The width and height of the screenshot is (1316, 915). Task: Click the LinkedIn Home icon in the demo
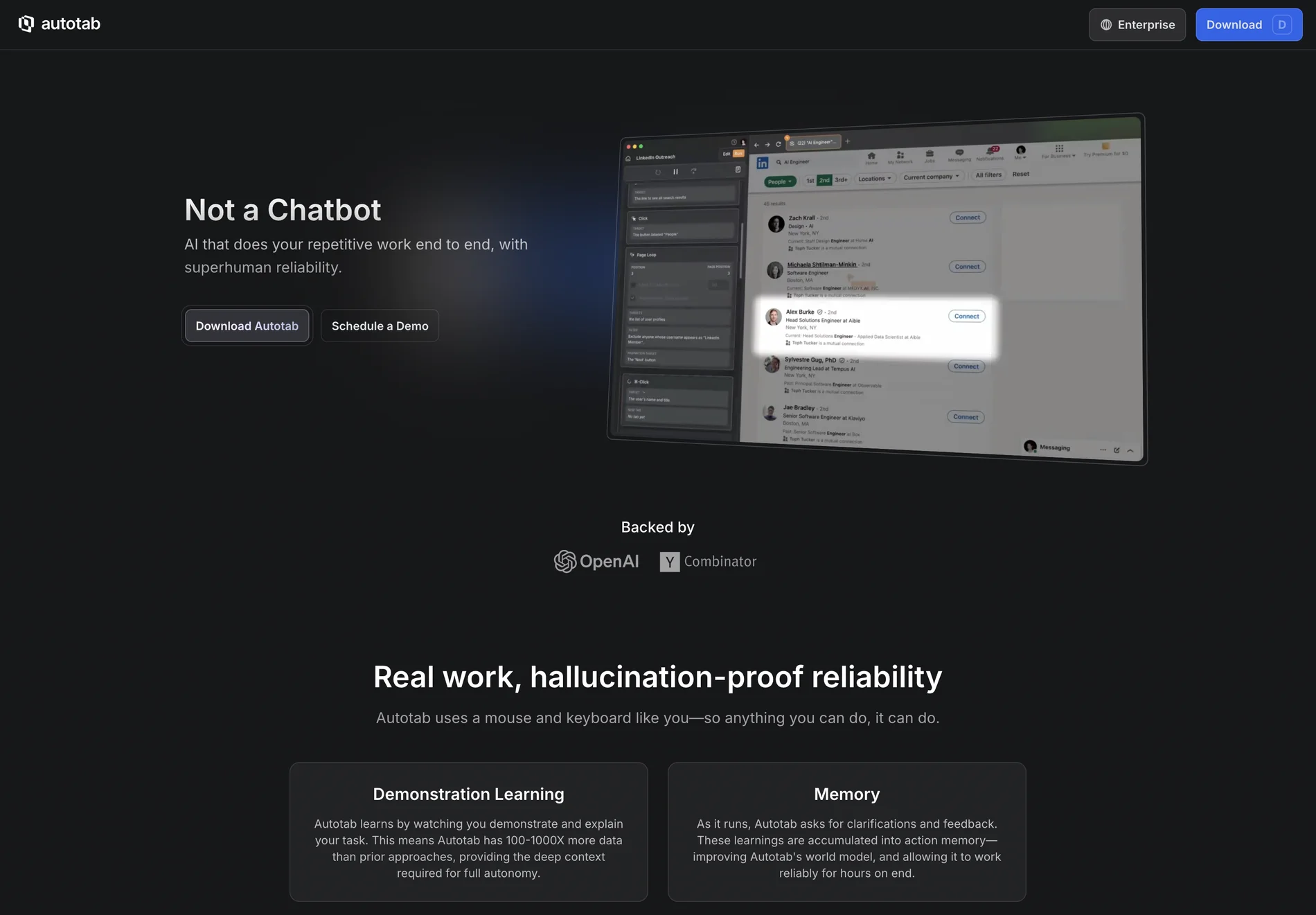point(871,157)
